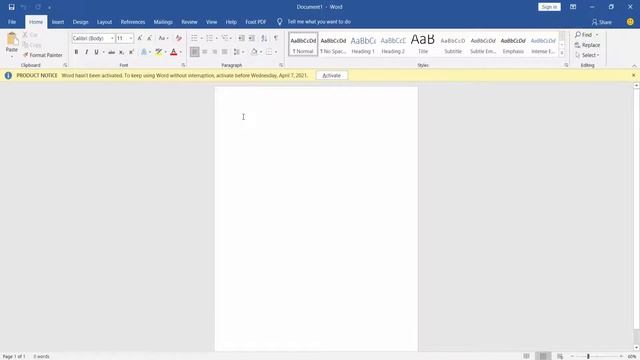Apply the red font color

pyautogui.click(x=173, y=52)
